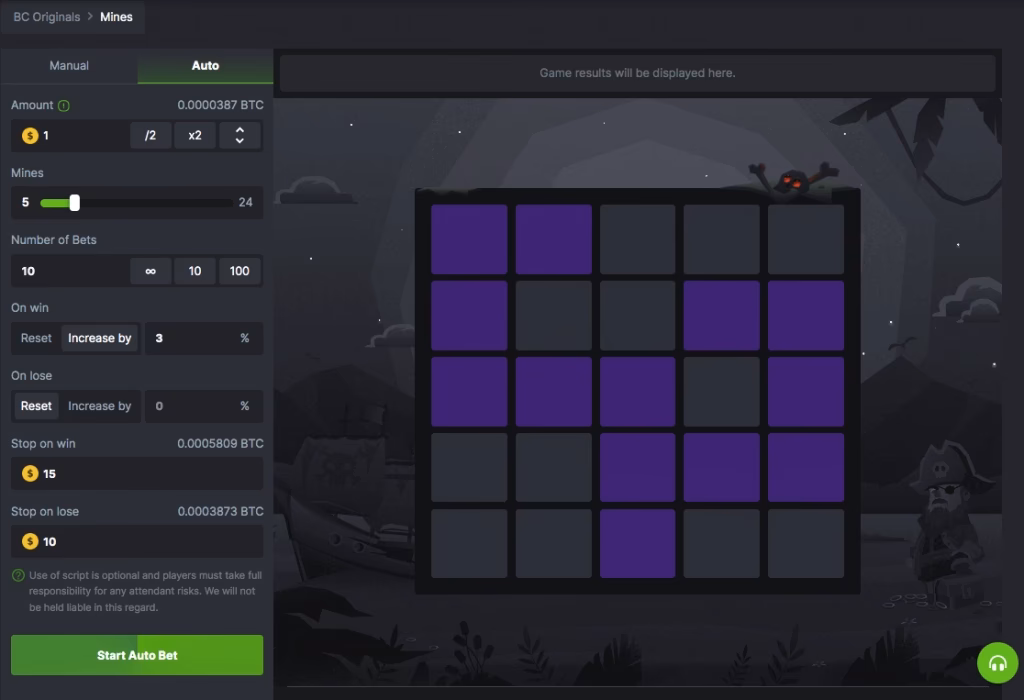Click the coin icon in Stop on lose field
The width and height of the screenshot is (1024, 700).
click(x=29, y=541)
